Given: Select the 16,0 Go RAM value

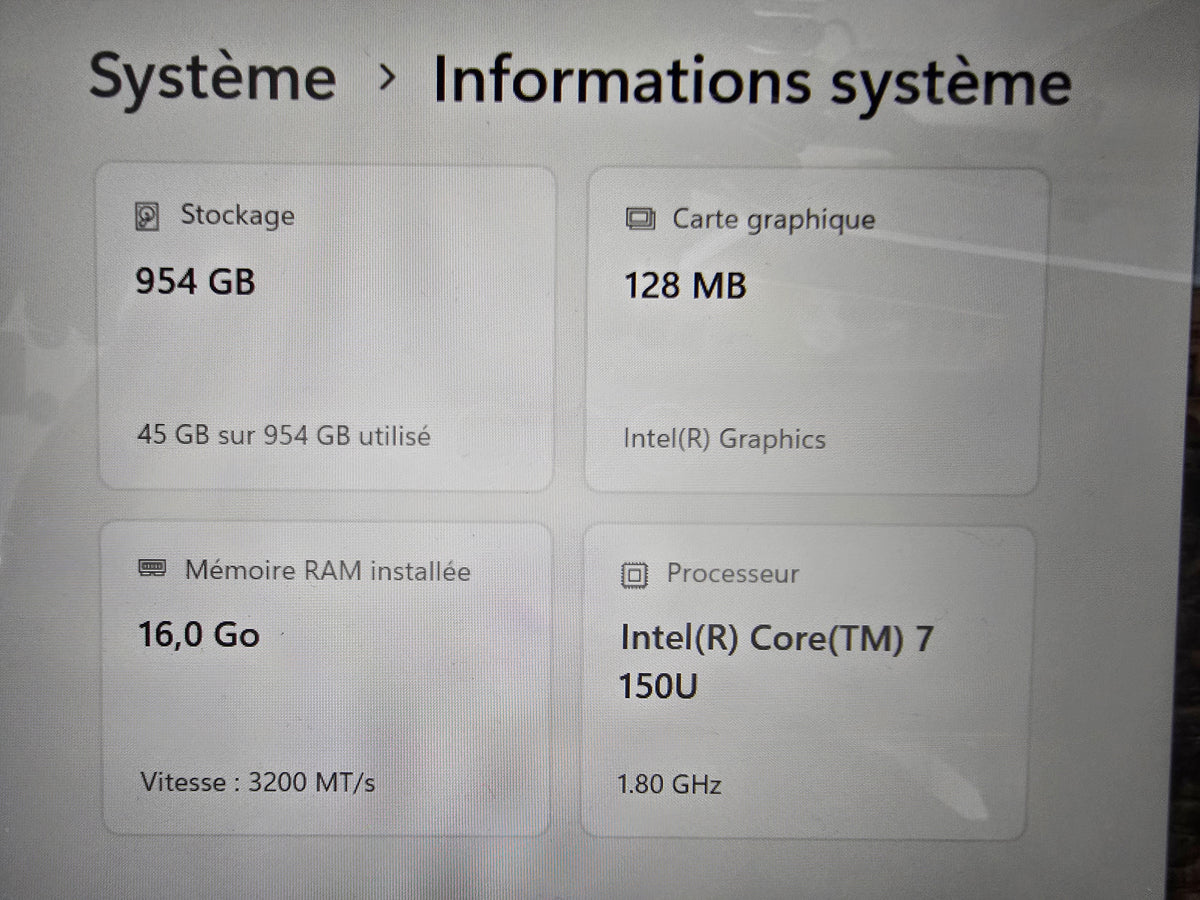Looking at the screenshot, I should point(199,634).
